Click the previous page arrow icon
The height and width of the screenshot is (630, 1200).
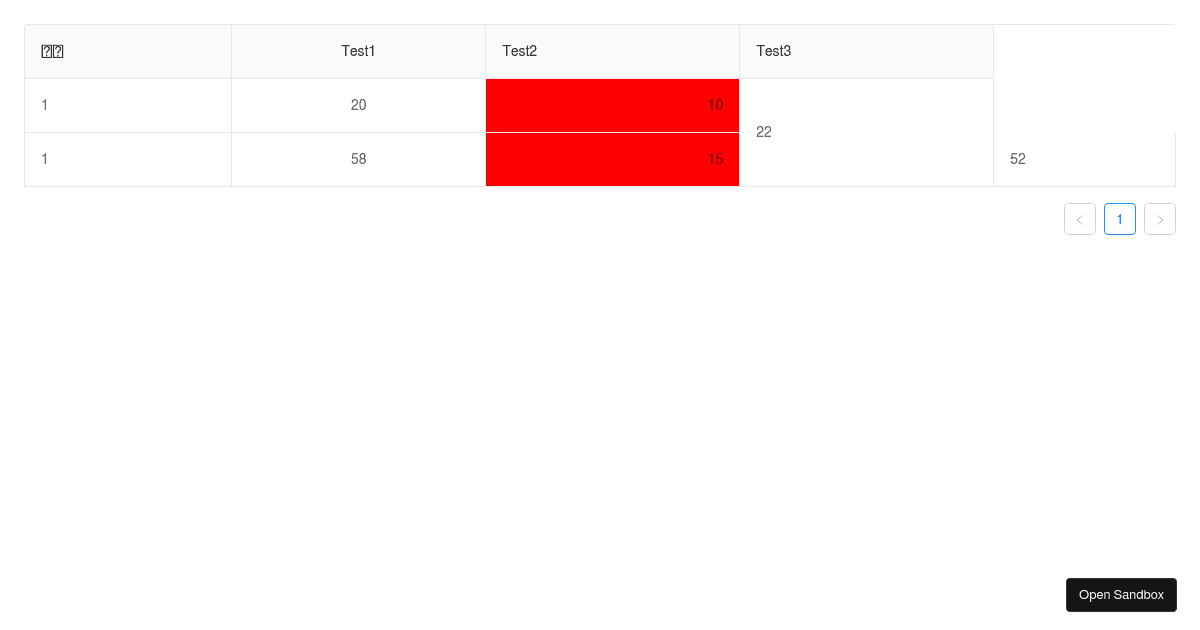[x=1080, y=219]
